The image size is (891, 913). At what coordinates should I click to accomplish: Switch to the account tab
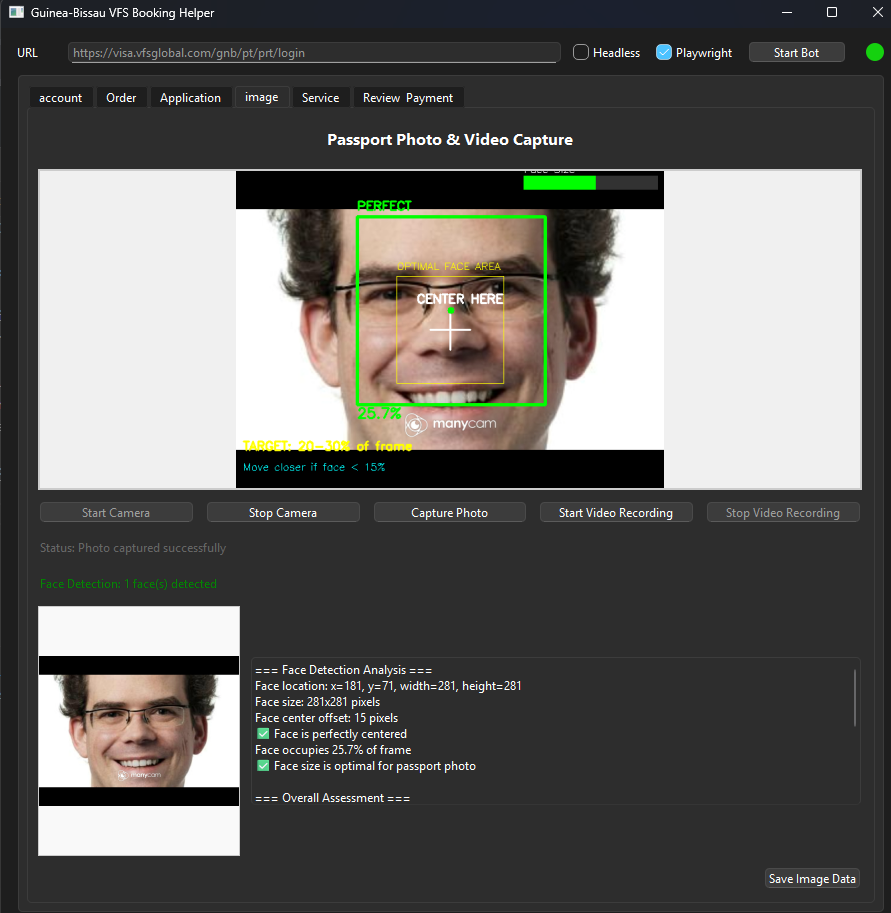tap(61, 98)
